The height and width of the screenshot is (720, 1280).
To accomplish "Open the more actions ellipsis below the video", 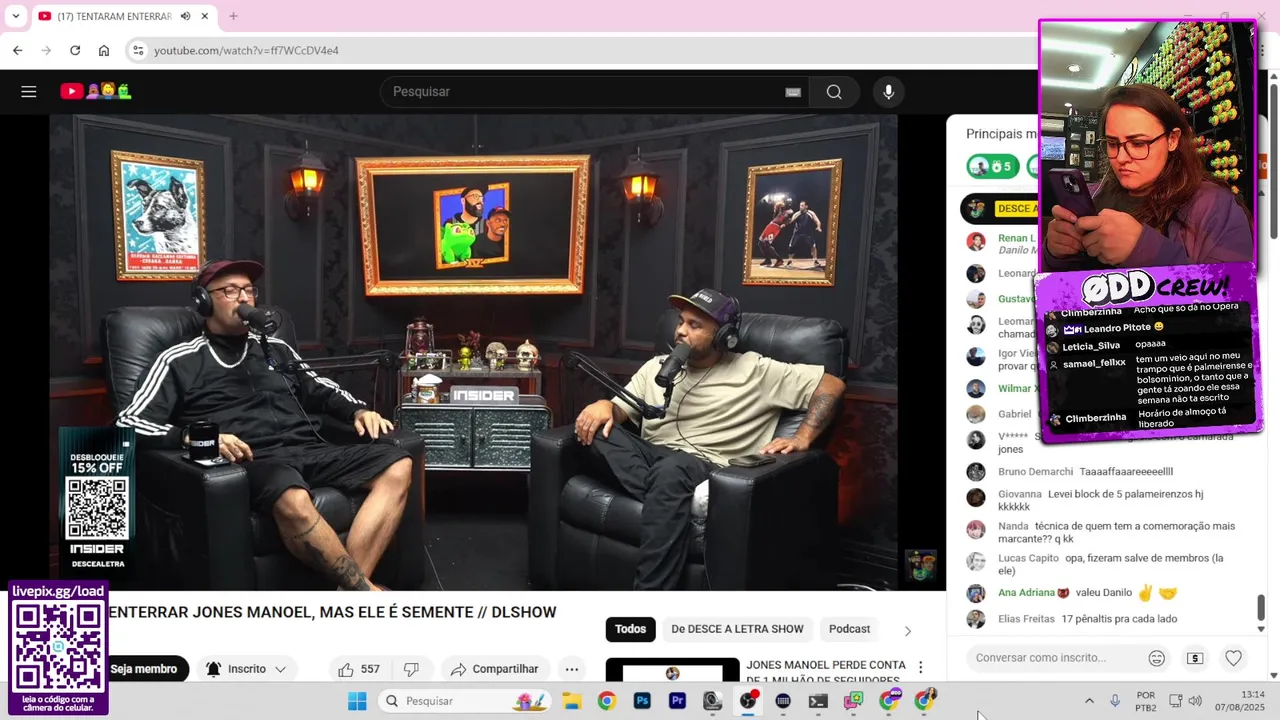I will [572, 669].
